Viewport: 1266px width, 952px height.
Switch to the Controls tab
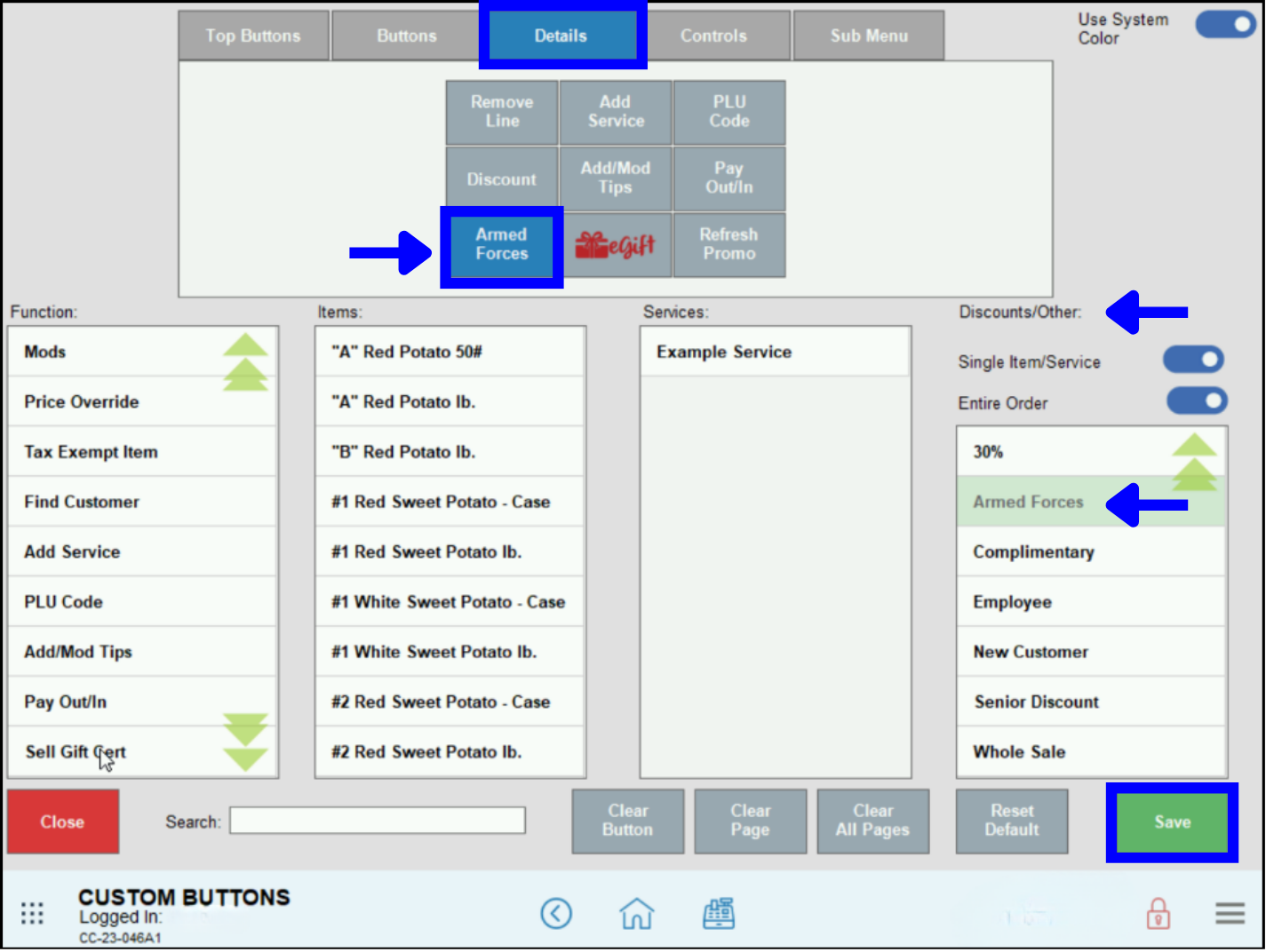point(713,36)
